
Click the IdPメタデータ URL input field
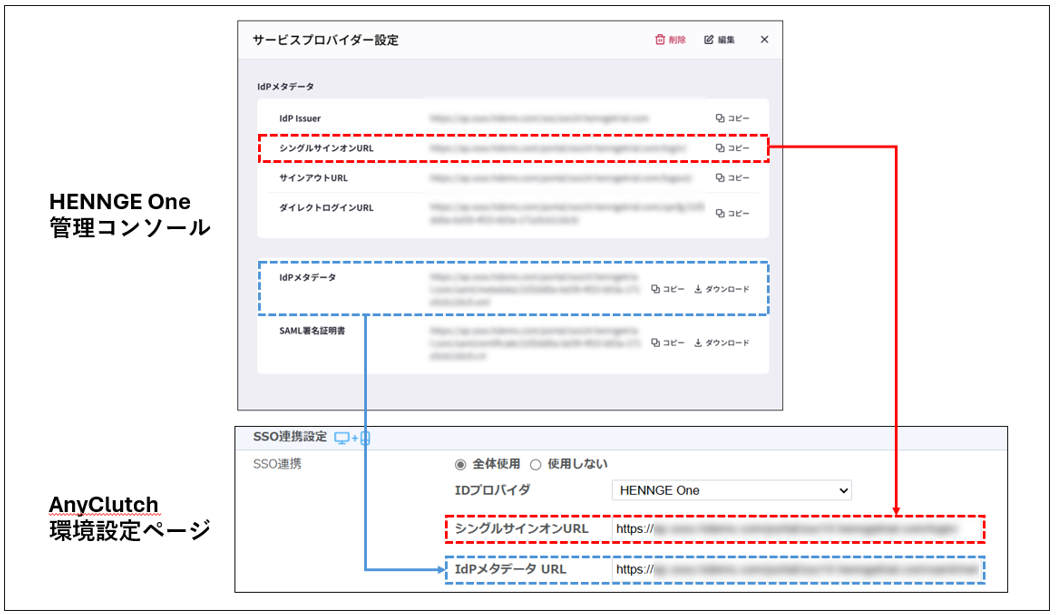(797, 569)
